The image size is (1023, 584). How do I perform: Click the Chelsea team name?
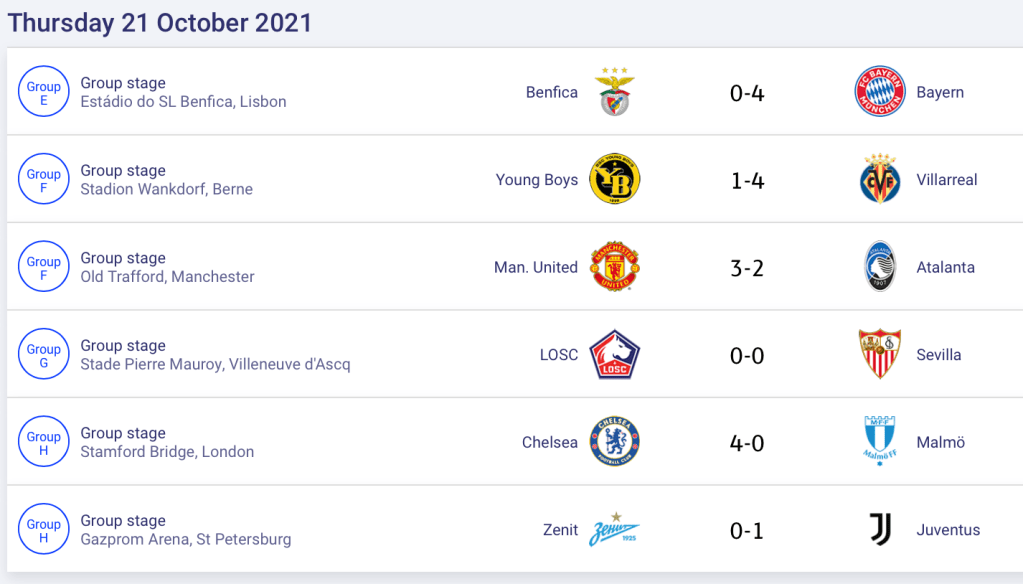[x=550, y=442]
